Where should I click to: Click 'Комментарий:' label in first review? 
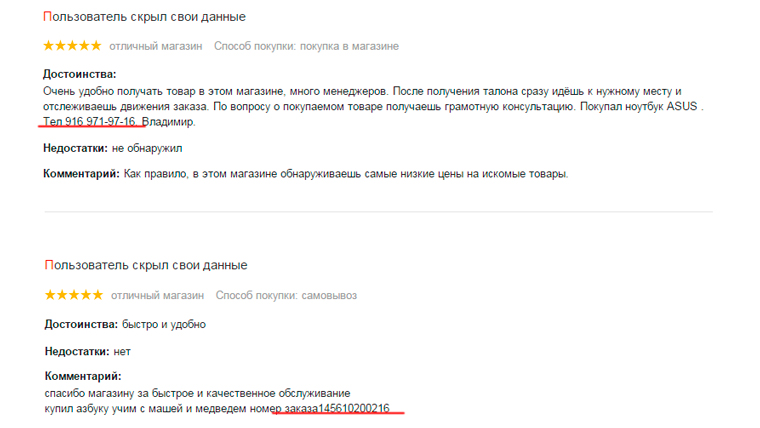pos(81,174)
